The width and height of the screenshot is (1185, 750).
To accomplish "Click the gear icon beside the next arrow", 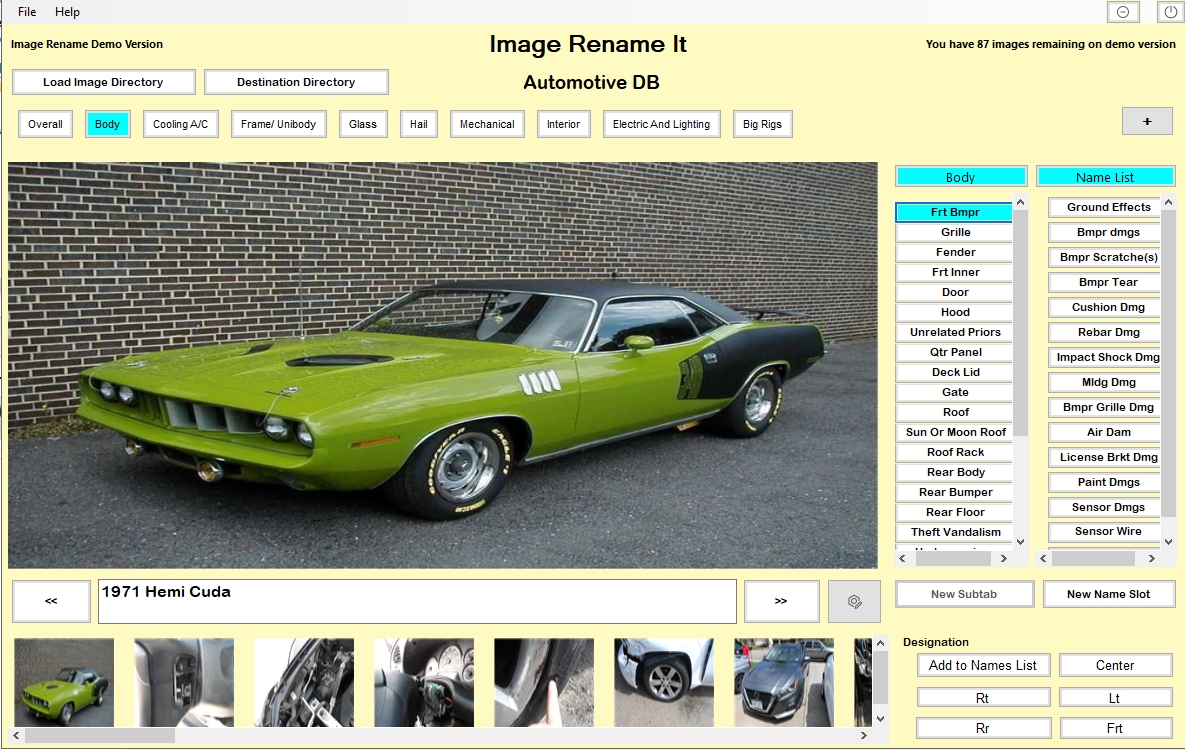I will pos(854,601).
